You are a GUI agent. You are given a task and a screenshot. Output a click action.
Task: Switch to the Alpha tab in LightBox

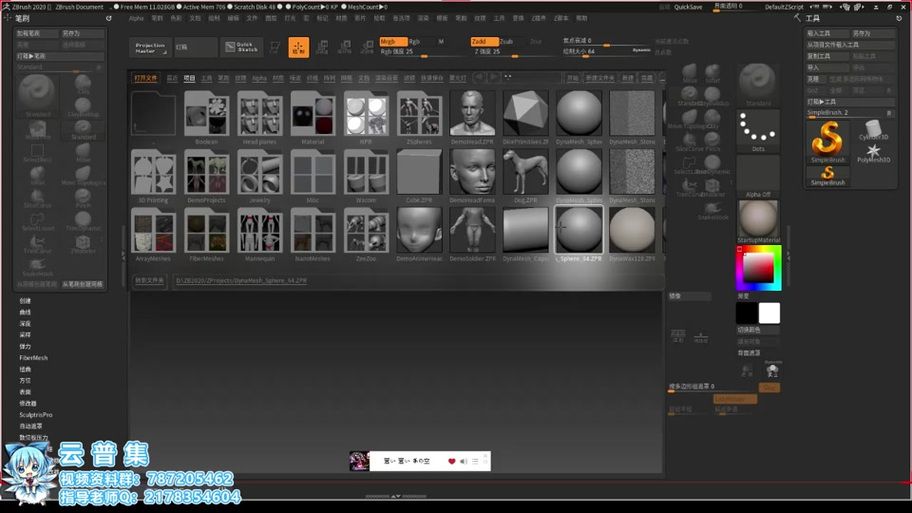259,78
